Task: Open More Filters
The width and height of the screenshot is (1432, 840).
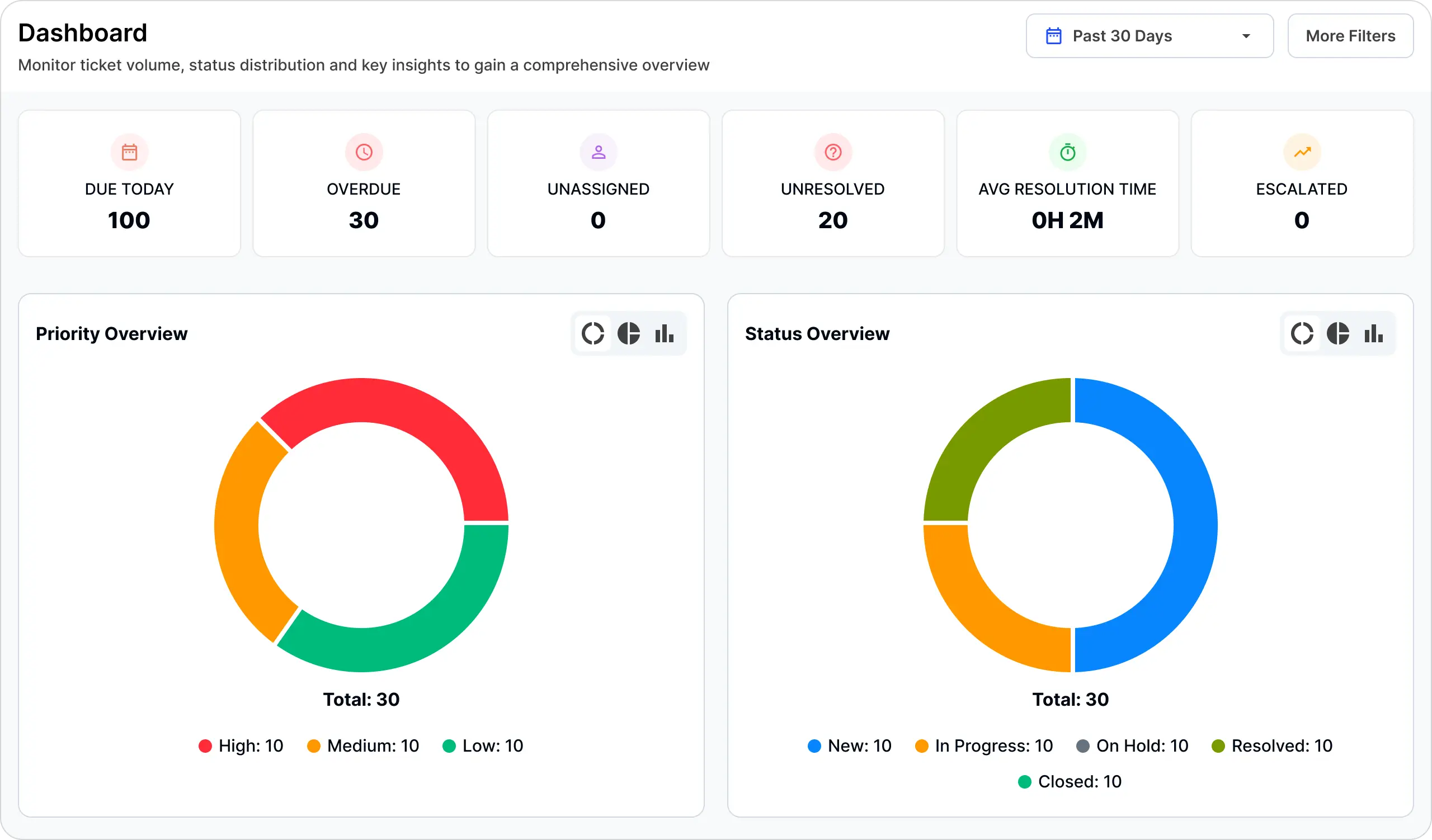Action: [1350, 36]
